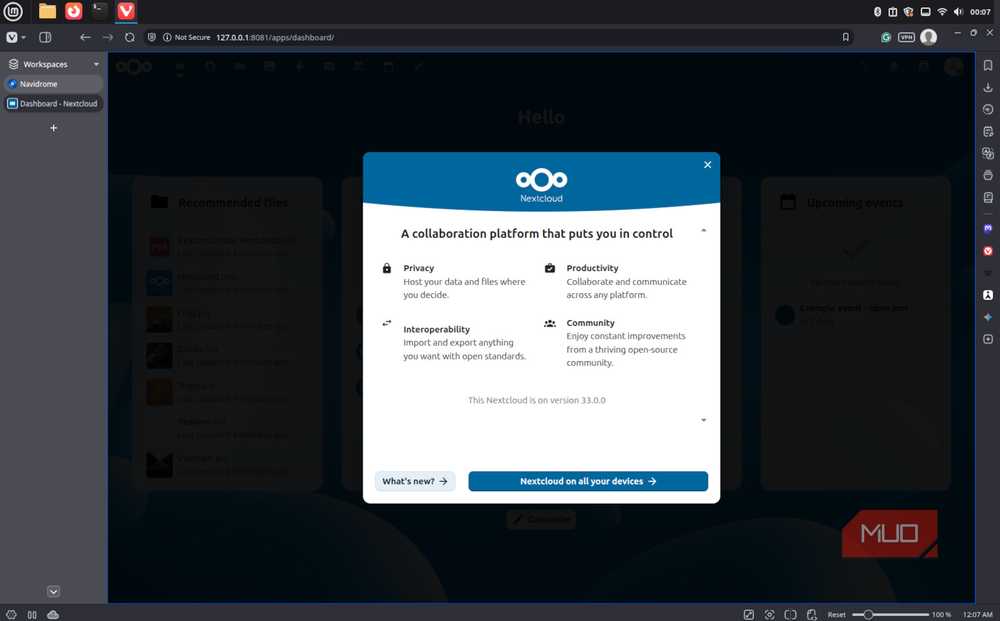The width and height of the screenshot is (1000, 621).
Task: Open the Reading List side panel
Action: [x=988, y=198]
